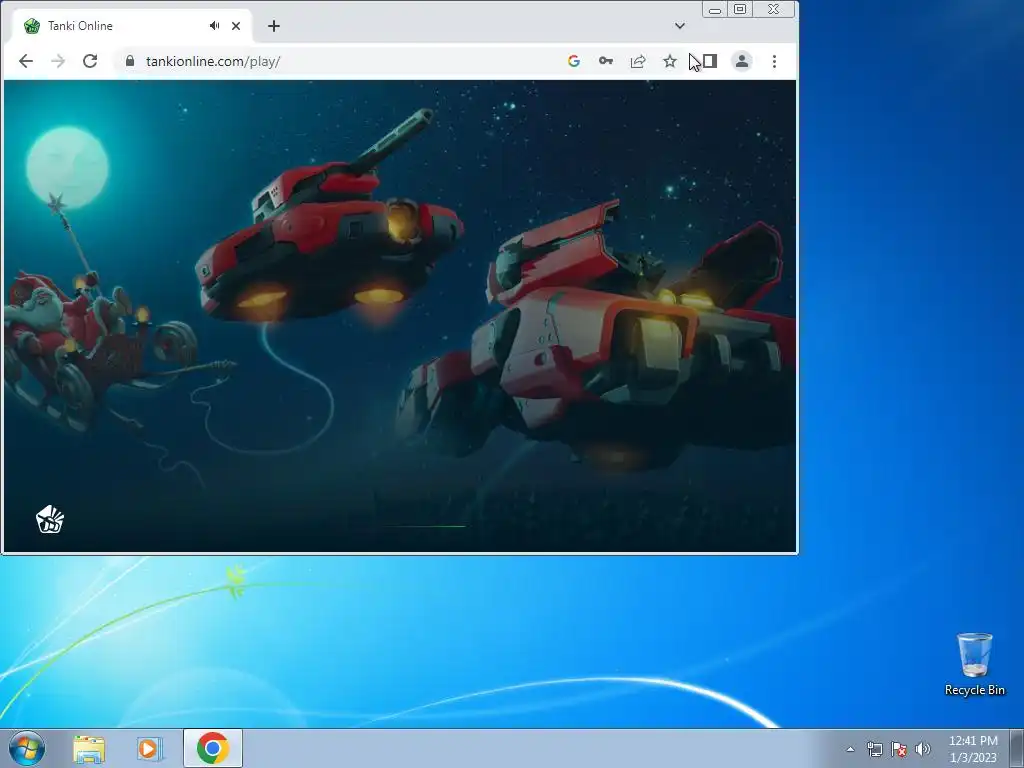
Task: Click the white fist logo in the game
Action: pyautogui.click(x=50, y=520)
